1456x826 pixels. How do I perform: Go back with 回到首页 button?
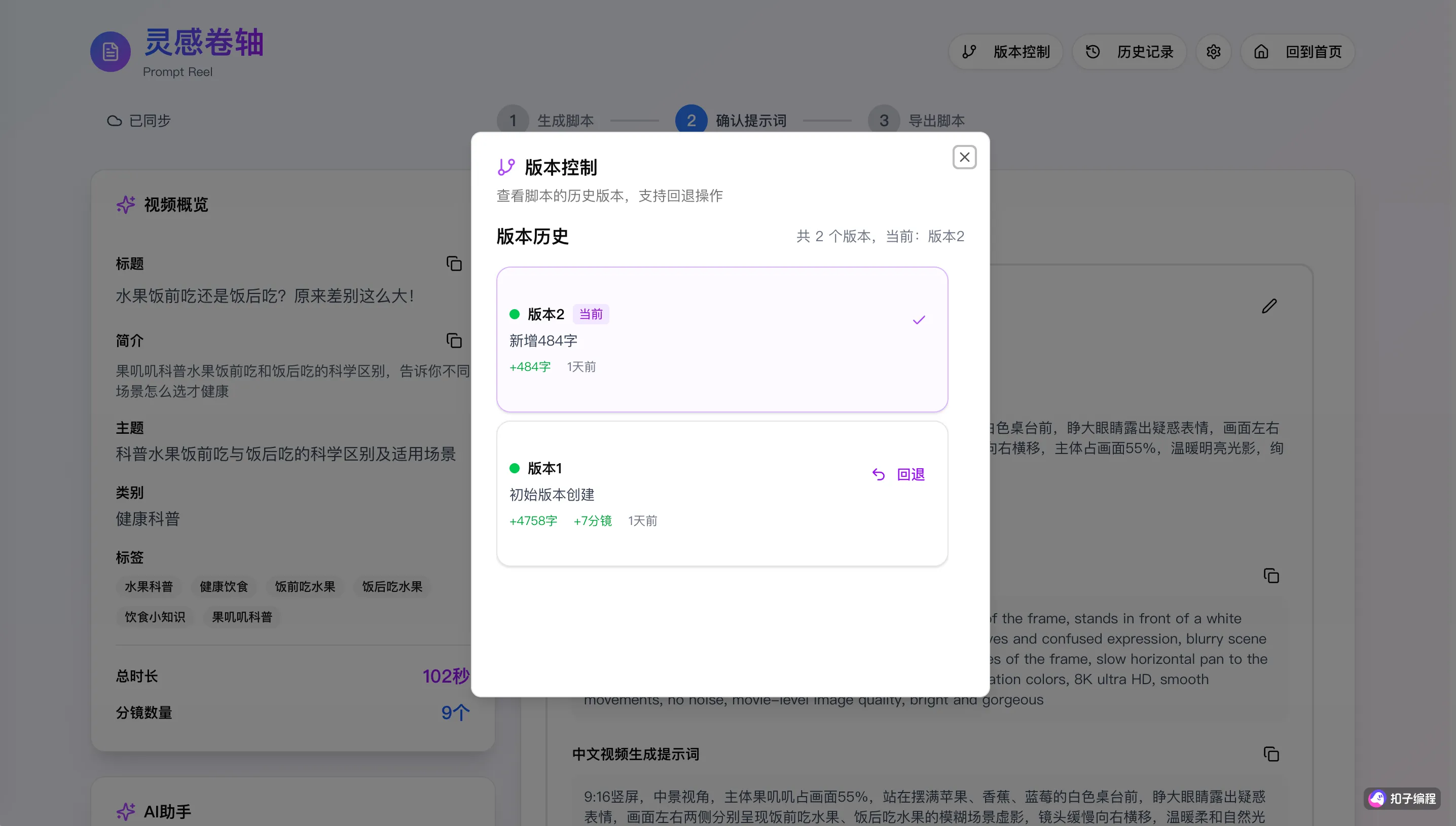point(1298,52)
